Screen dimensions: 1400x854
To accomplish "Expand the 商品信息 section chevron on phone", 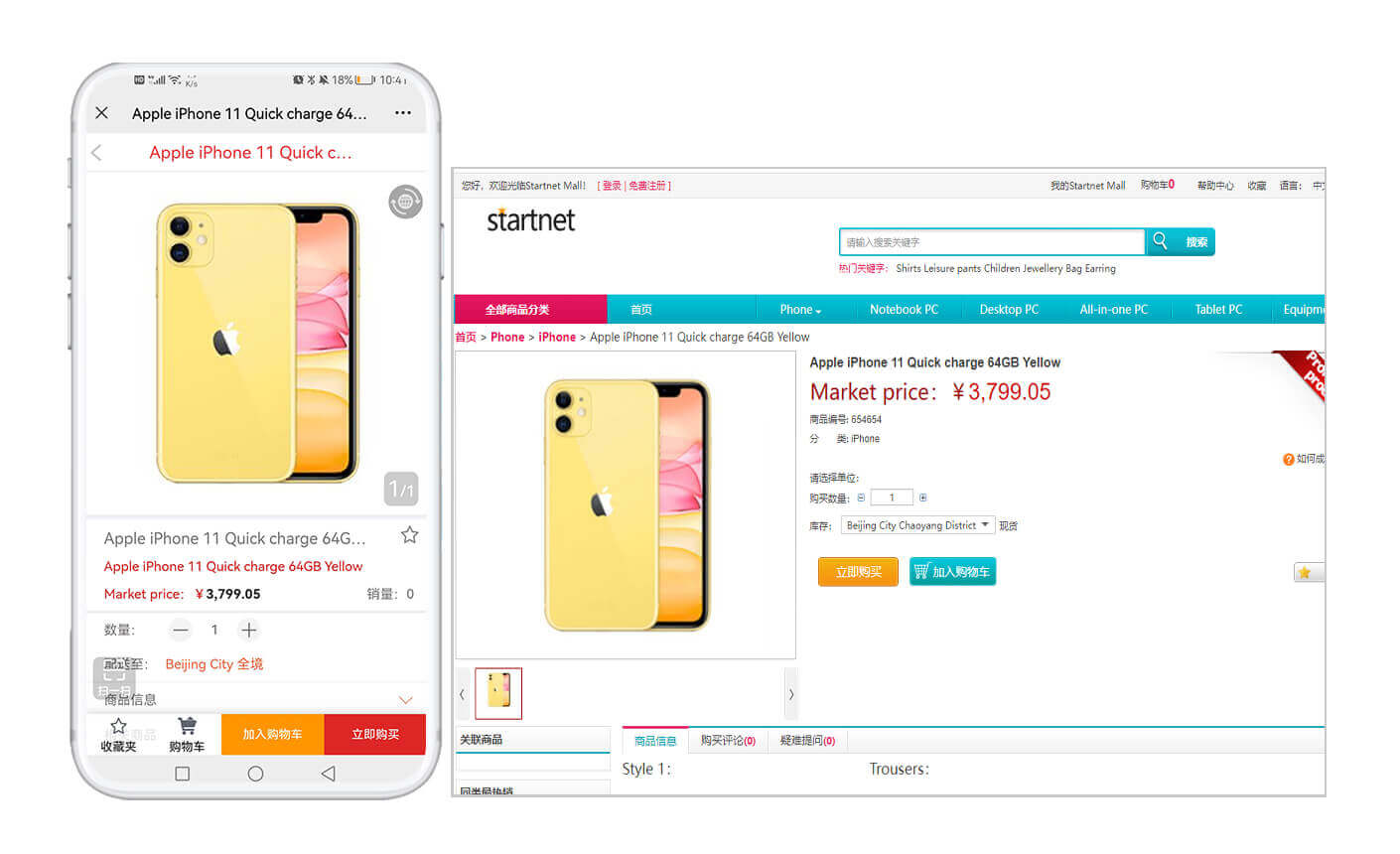I will (x=405, y=700).
